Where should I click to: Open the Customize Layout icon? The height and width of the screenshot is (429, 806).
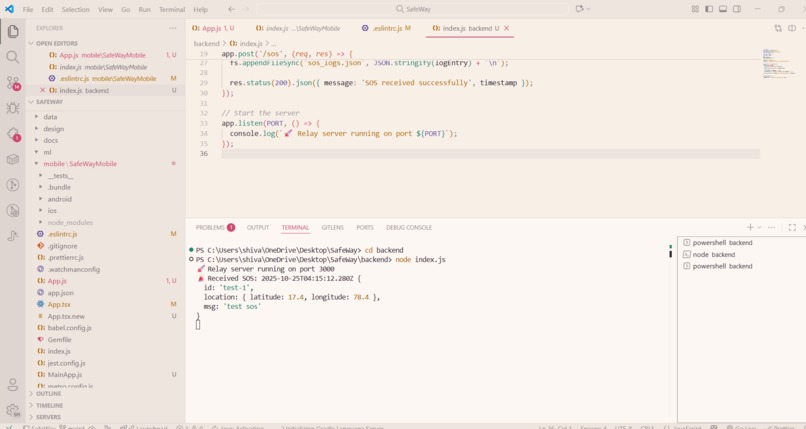695,9
